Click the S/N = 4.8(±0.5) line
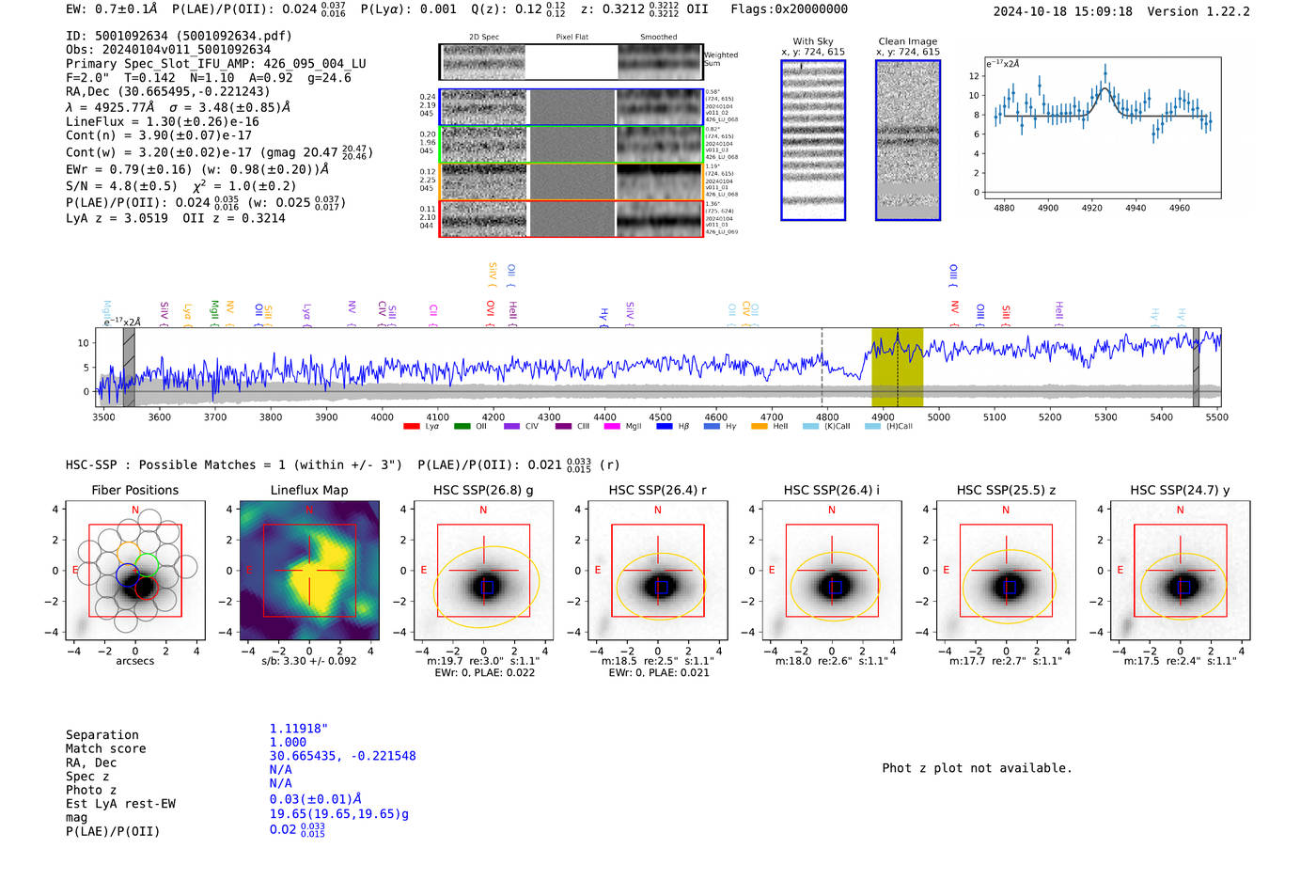This screenshot has height=896, width=1316. click(181, 185)
